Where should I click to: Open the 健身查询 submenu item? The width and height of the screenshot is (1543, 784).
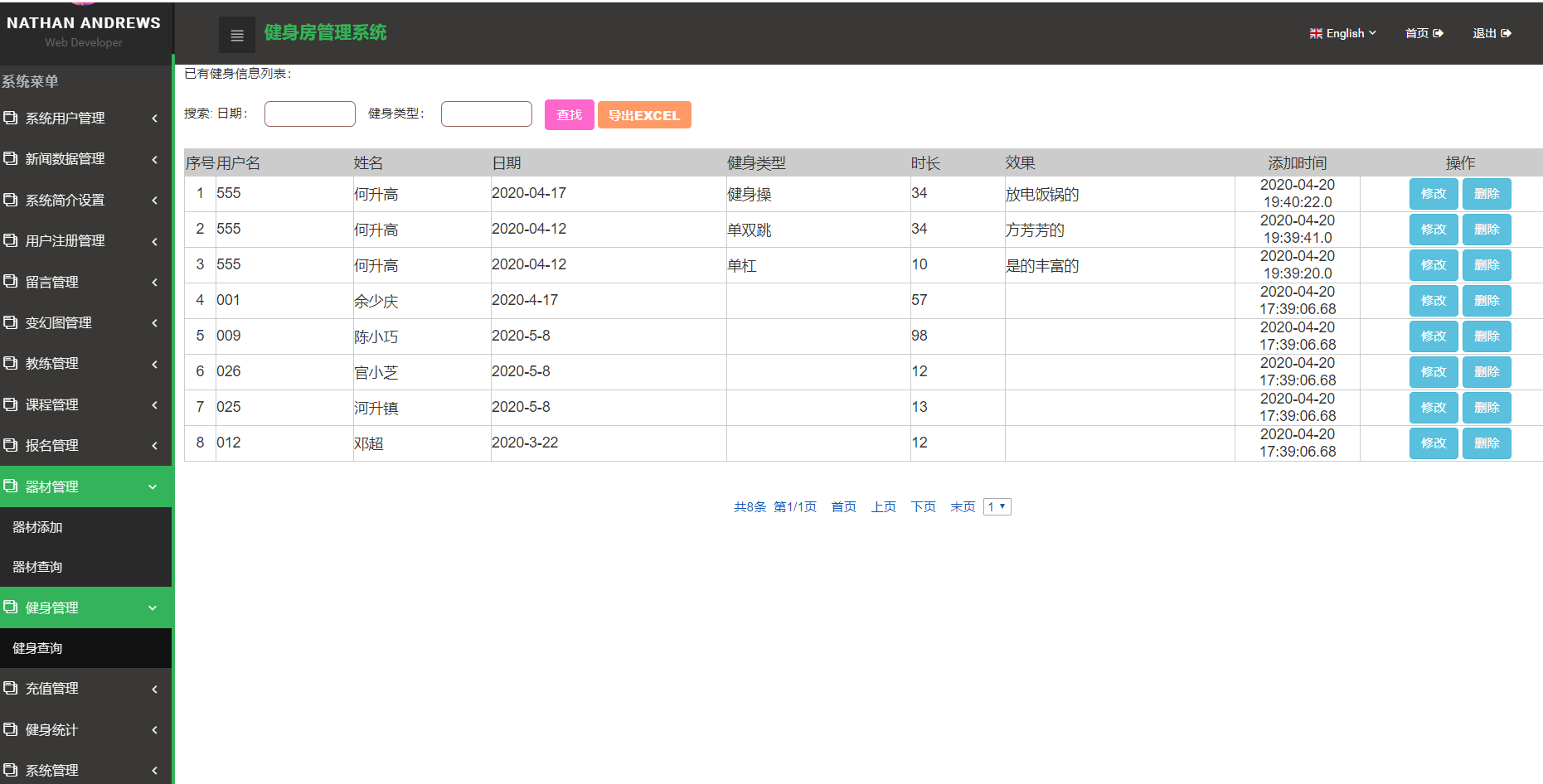pos(37,648)
